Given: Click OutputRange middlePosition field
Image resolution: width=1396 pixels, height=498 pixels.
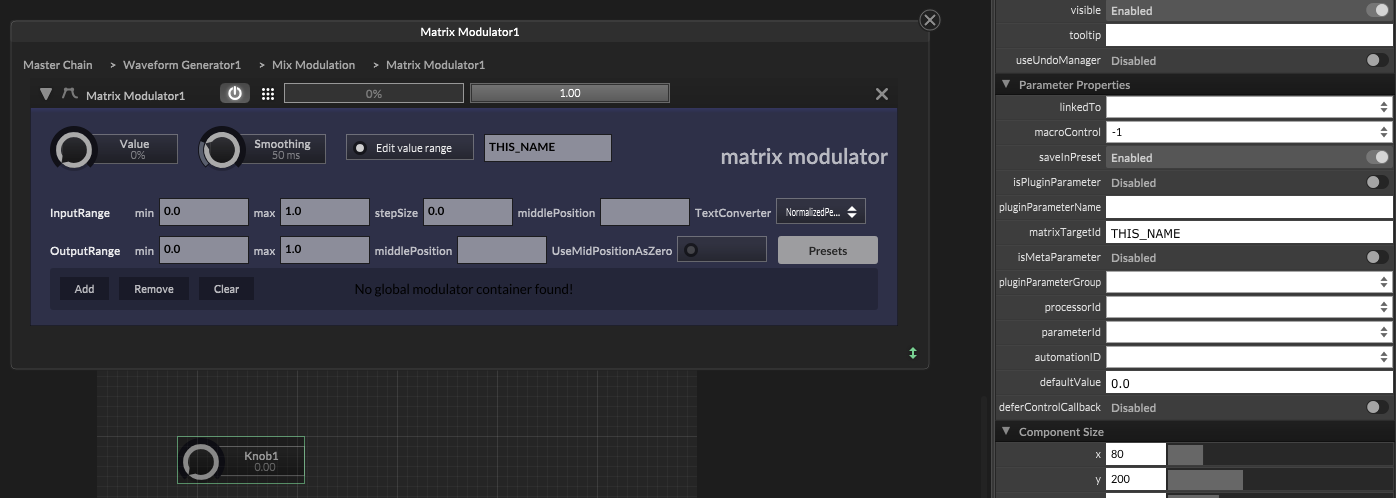Looking at the screenshot, I should click(502, 250).
